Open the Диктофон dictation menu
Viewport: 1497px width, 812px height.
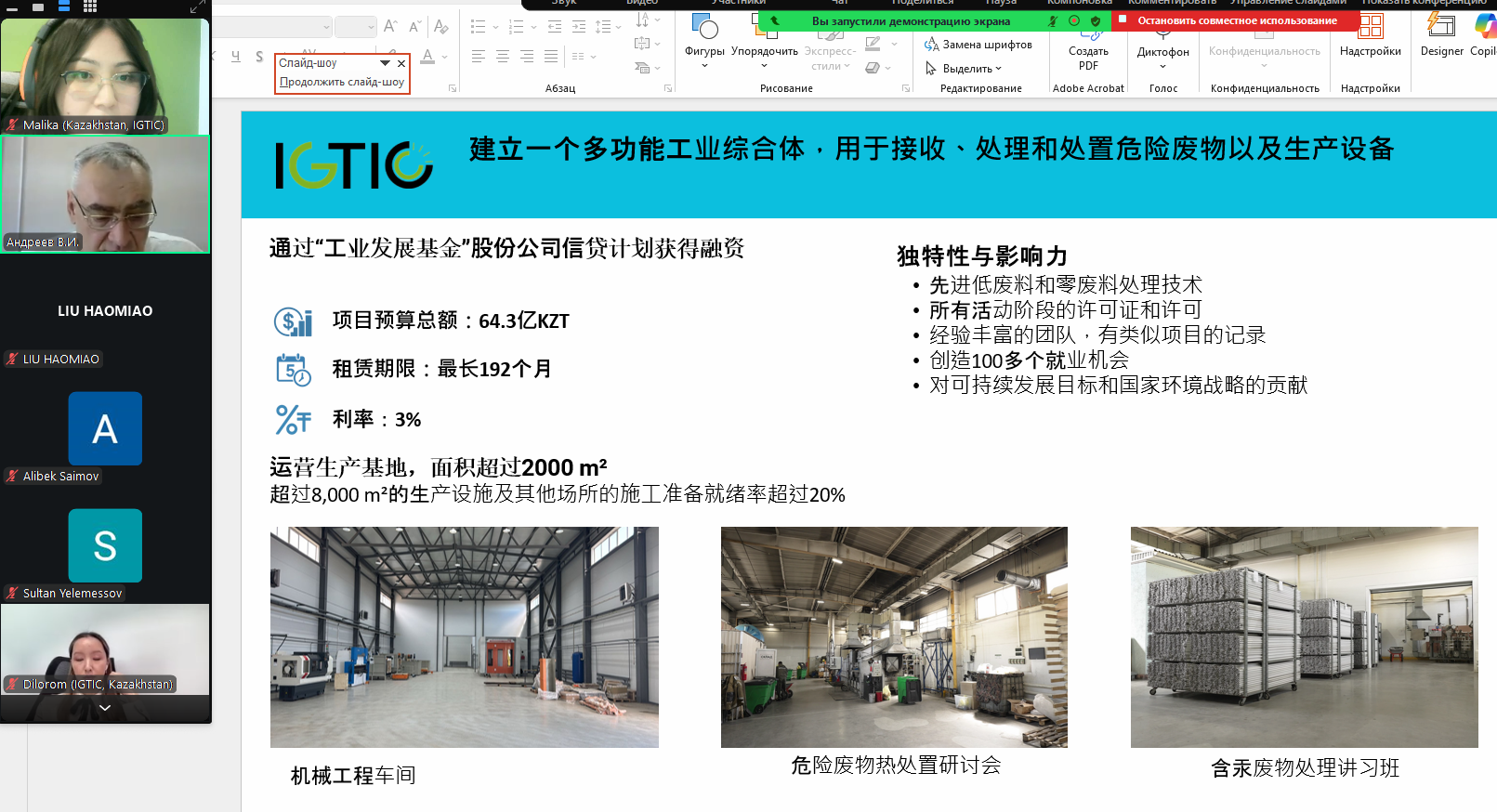(1162, 52)
